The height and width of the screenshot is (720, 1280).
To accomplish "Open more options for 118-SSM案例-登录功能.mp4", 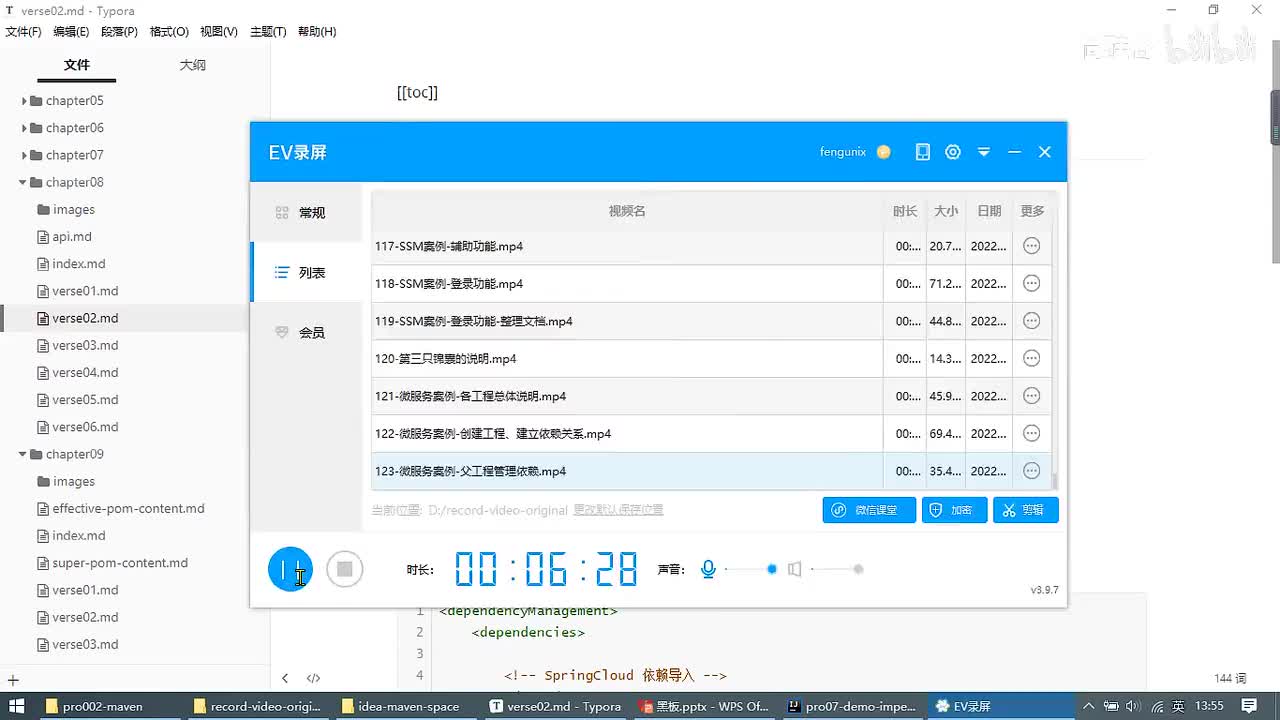I will [1032, 283].
